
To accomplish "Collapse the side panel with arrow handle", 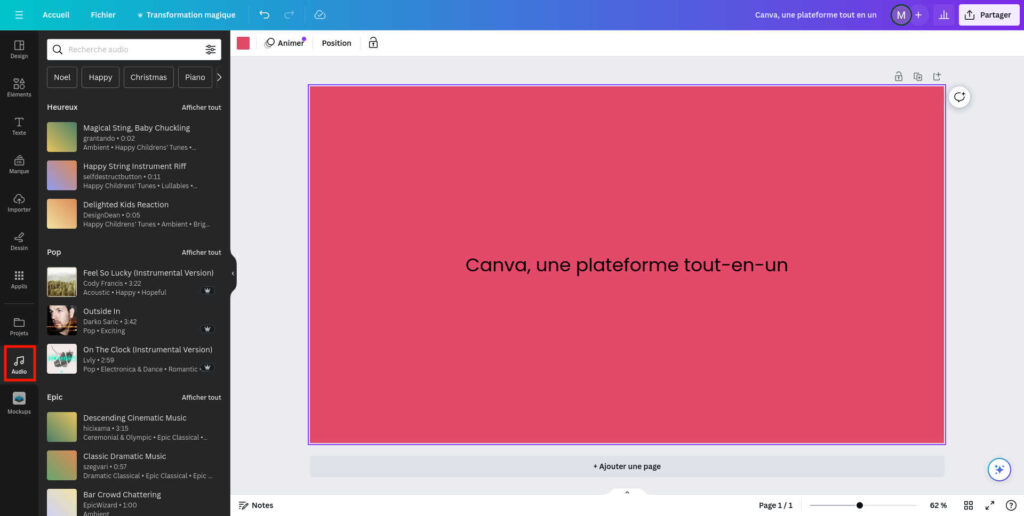I will click(x=232, y=273).
